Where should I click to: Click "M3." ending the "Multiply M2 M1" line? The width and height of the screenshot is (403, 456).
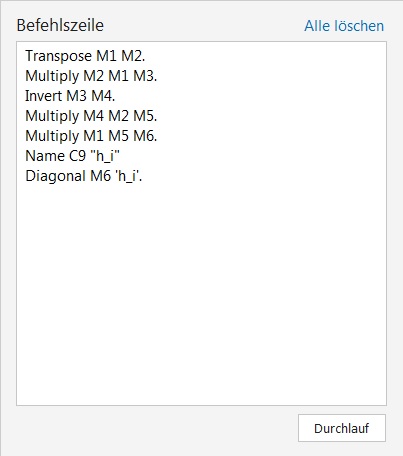145,76
